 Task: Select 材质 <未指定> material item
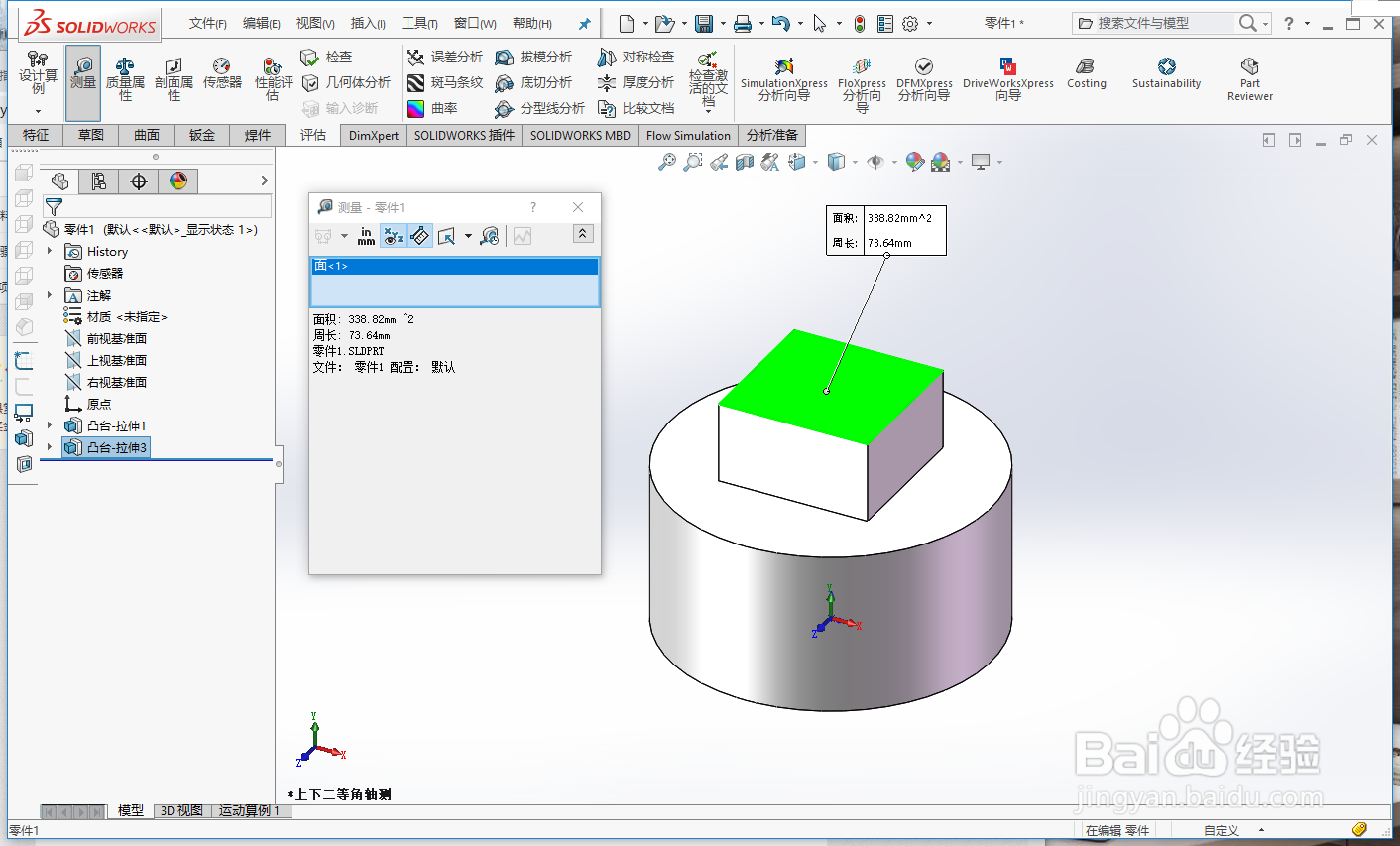116,316
